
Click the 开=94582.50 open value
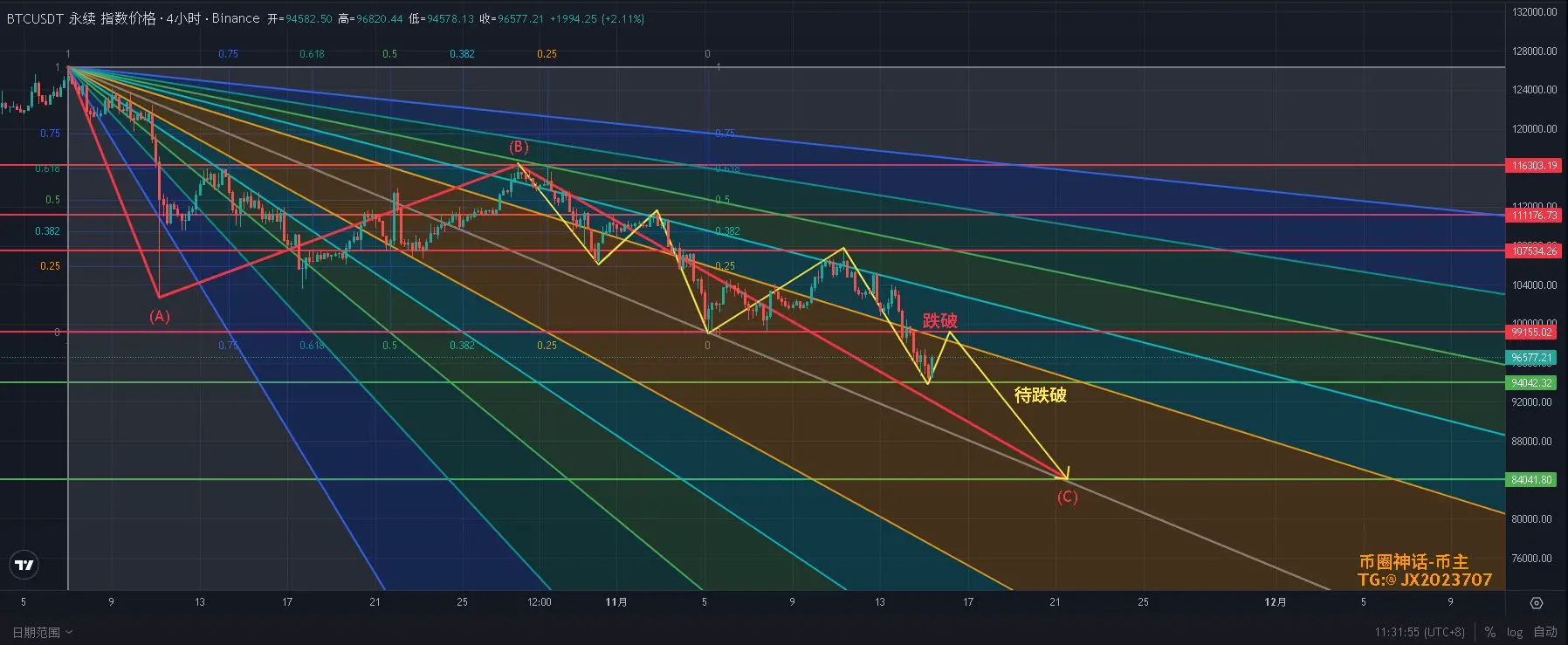click(x=299, y=18)
